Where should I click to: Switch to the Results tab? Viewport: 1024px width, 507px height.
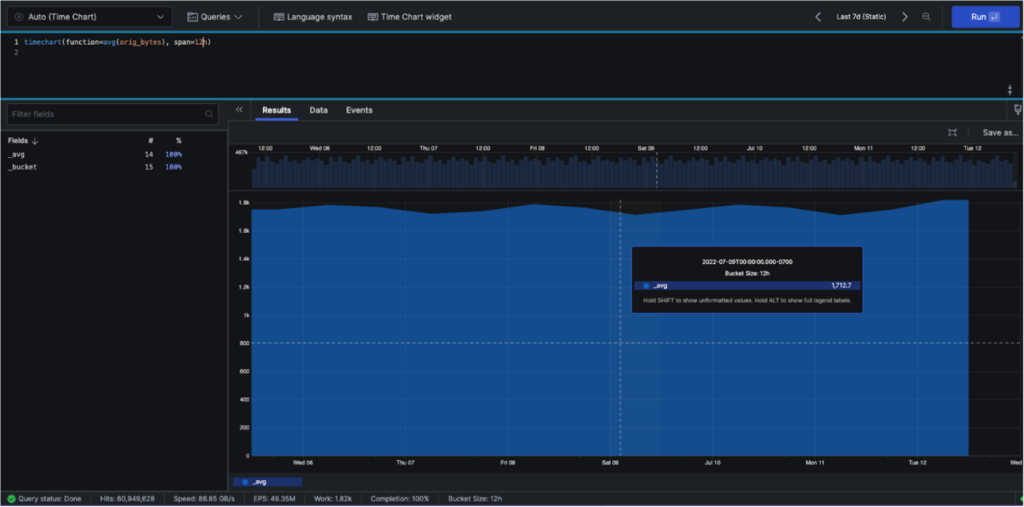[276, 110]
